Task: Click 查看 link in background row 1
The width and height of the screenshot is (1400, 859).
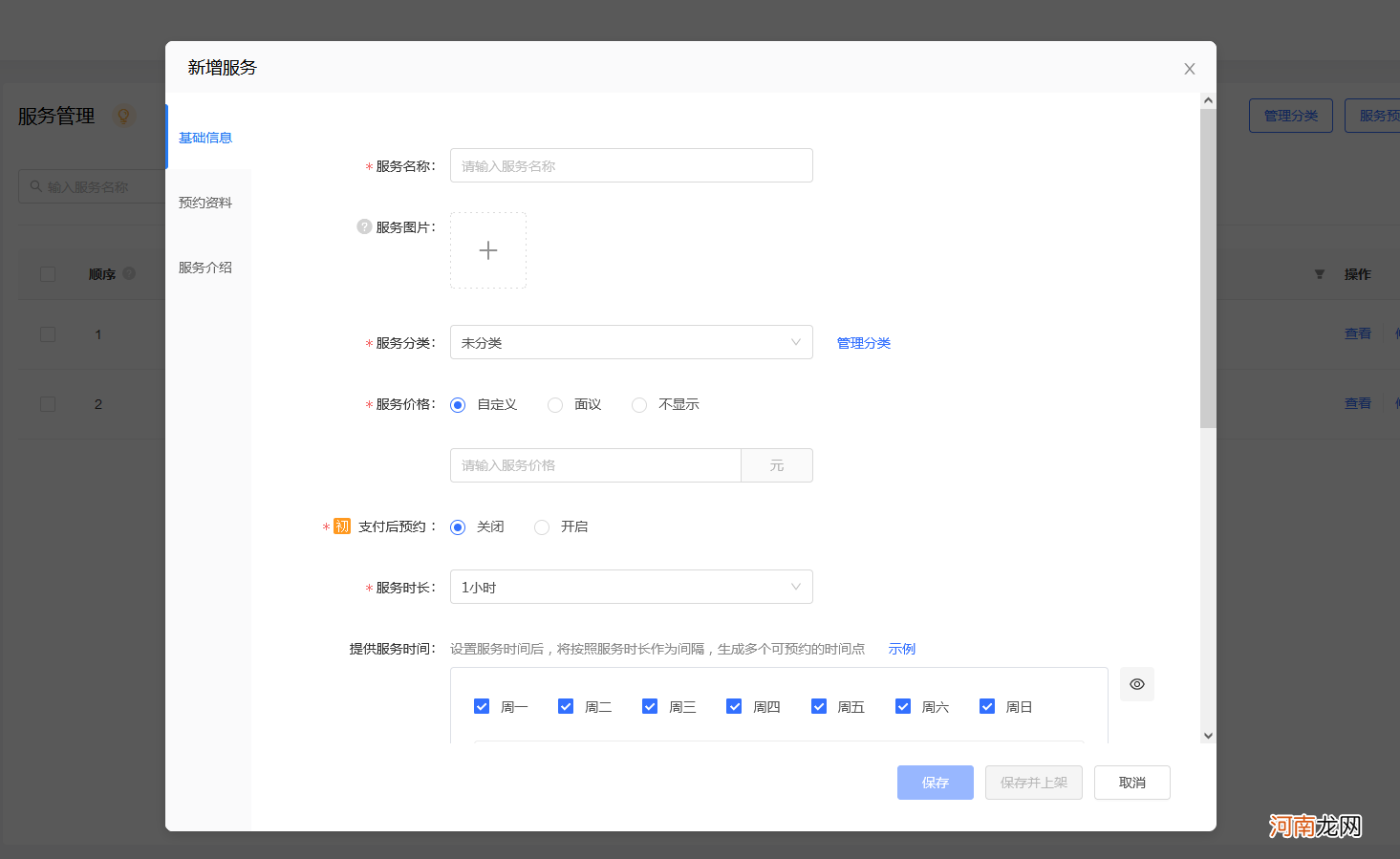Action: (1358, 333)
